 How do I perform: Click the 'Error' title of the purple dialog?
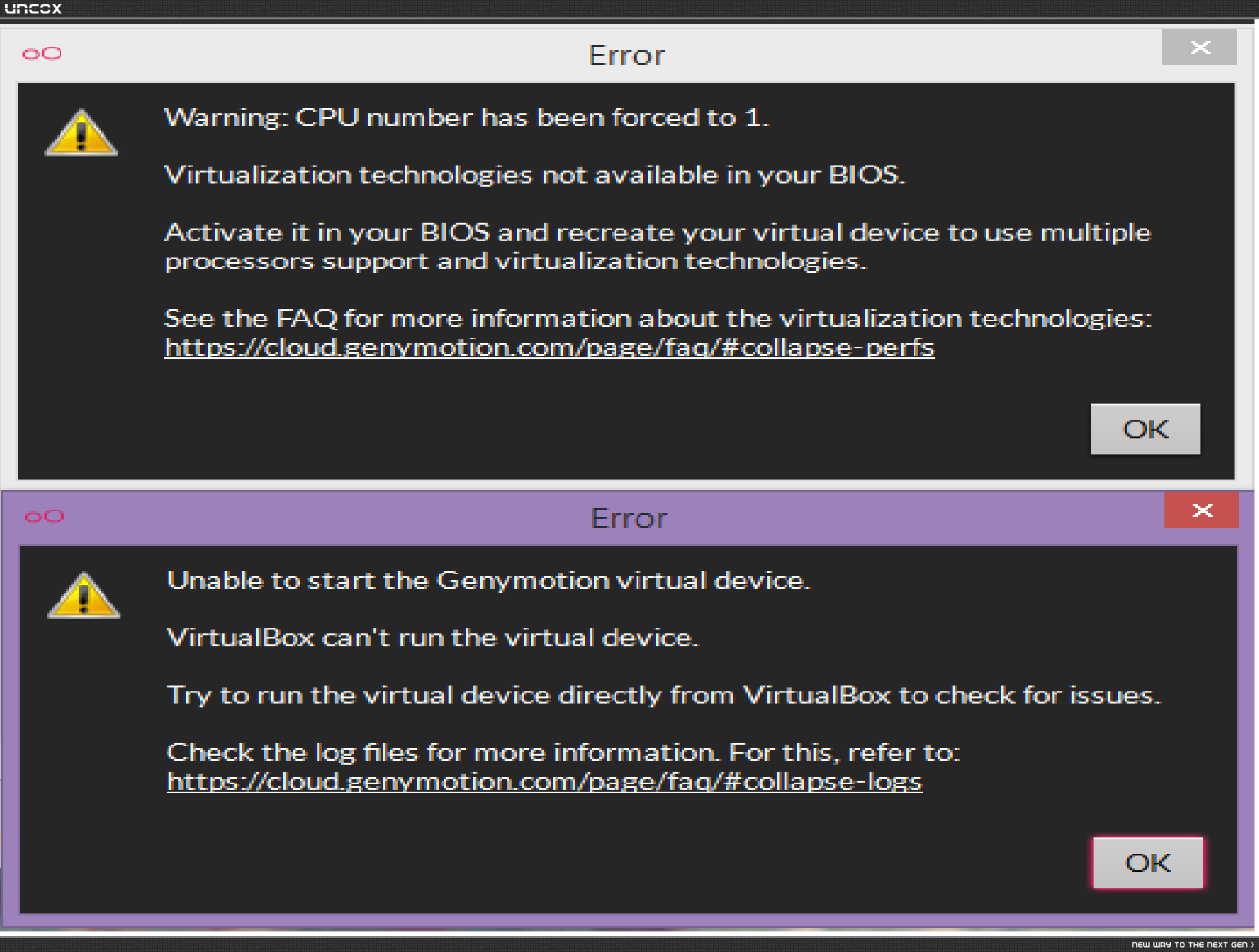point(629,518)
